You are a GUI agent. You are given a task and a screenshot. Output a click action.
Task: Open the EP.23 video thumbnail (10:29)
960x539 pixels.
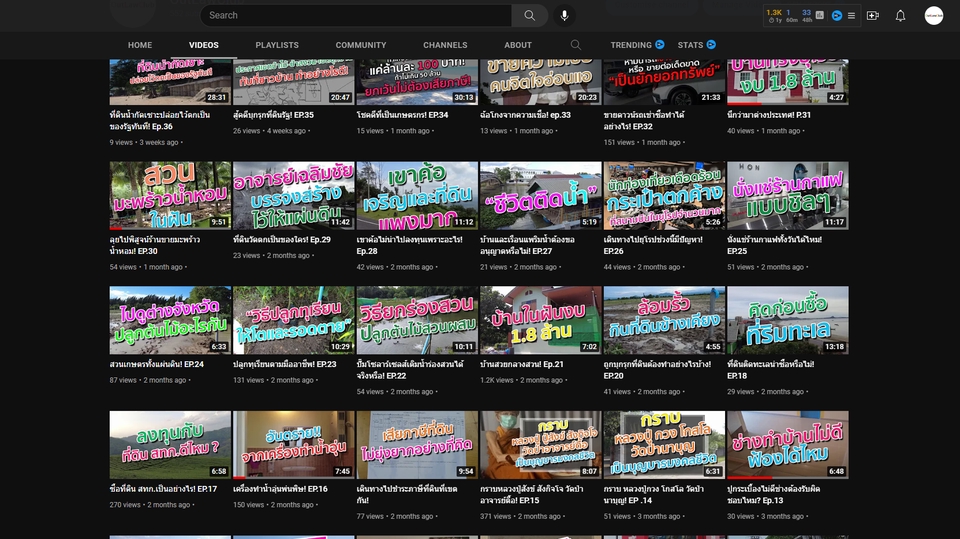pyautogui.click(x=294, y=320)
